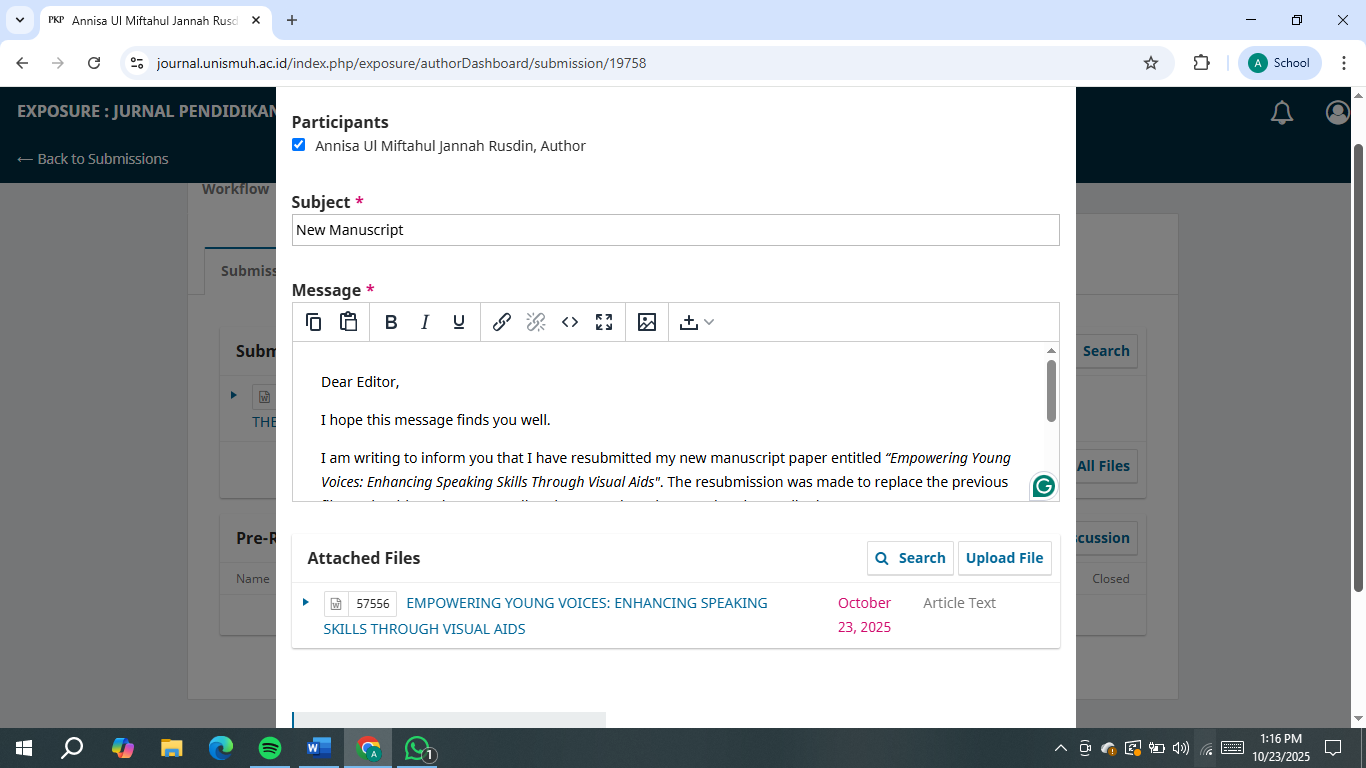Click the insert link icon

tap(502, 322)
